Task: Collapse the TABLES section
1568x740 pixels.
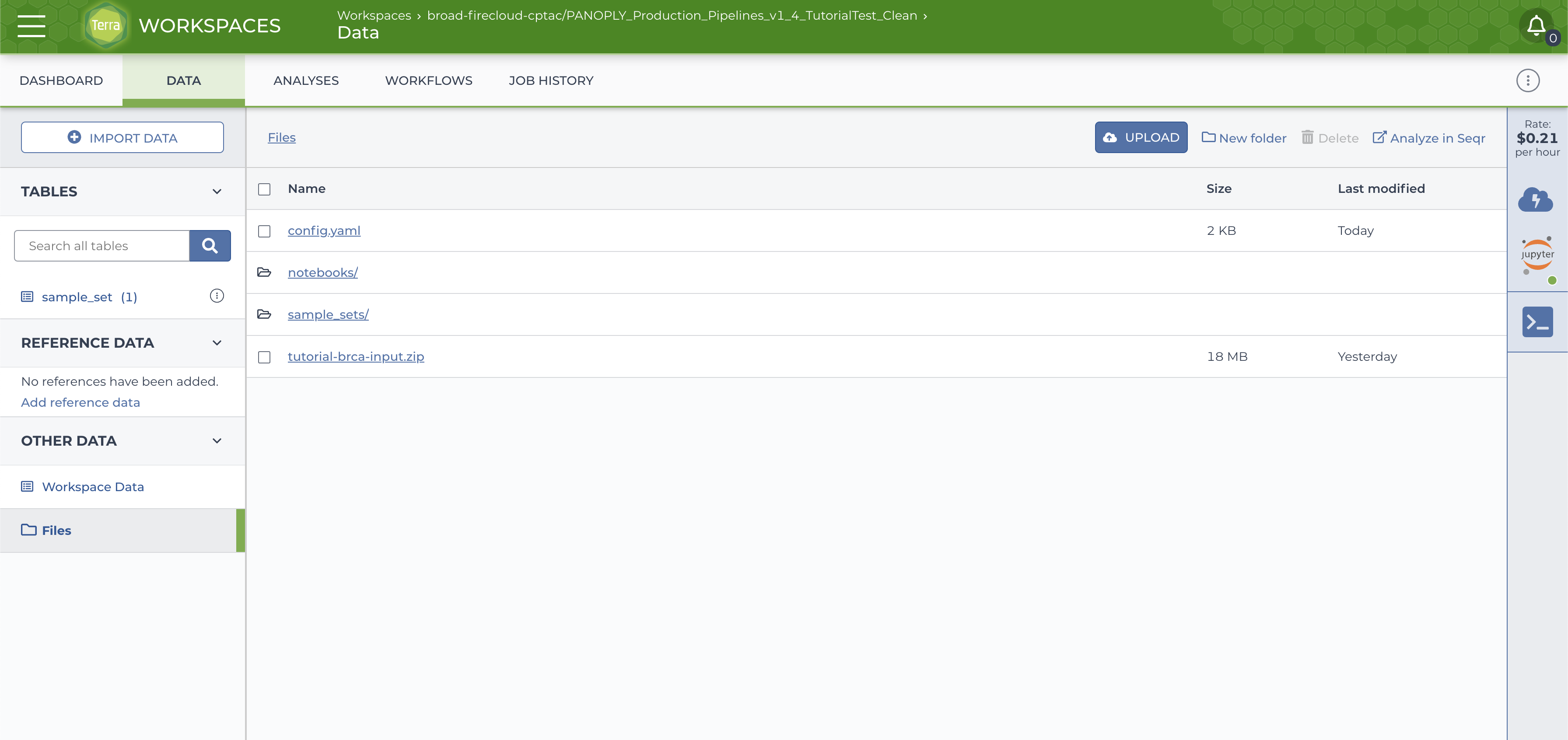Action: click(x=217, y=192)
